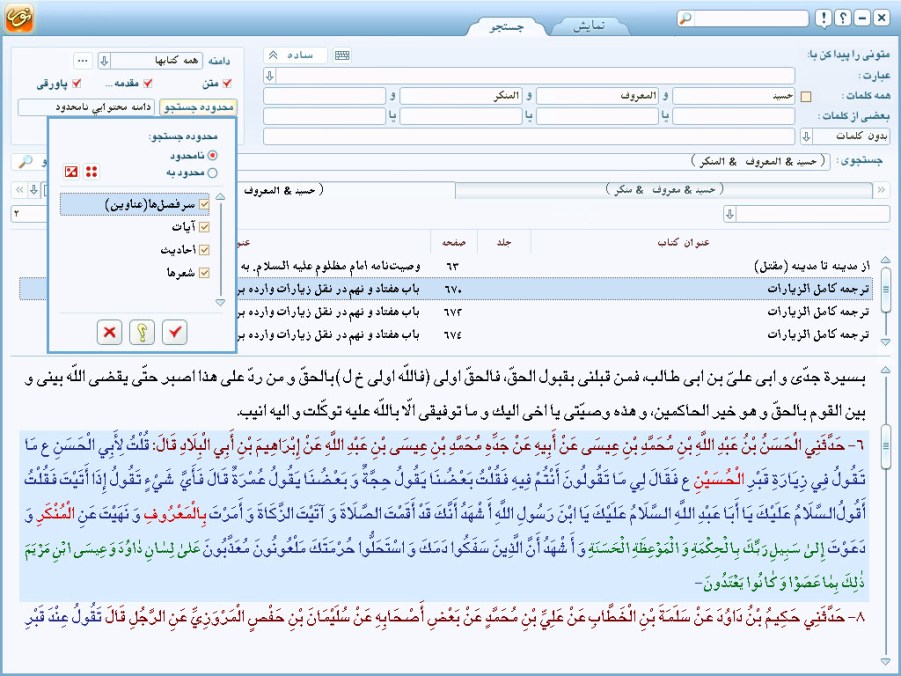Screen dimensions: 901x676
Task: Click the input field containing حسین
Action: [733, 96]
